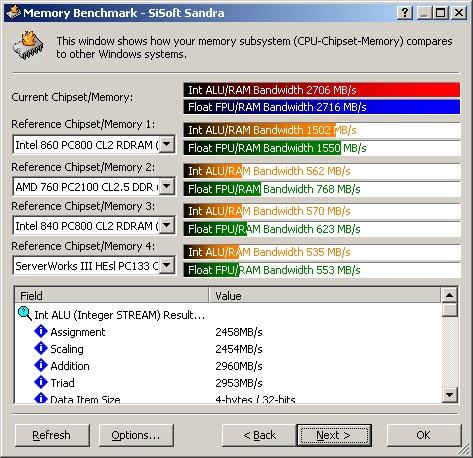Click the SiSoft Sandra title bar icon
Viewport: 473px width, 458px height.
point(14,13)
